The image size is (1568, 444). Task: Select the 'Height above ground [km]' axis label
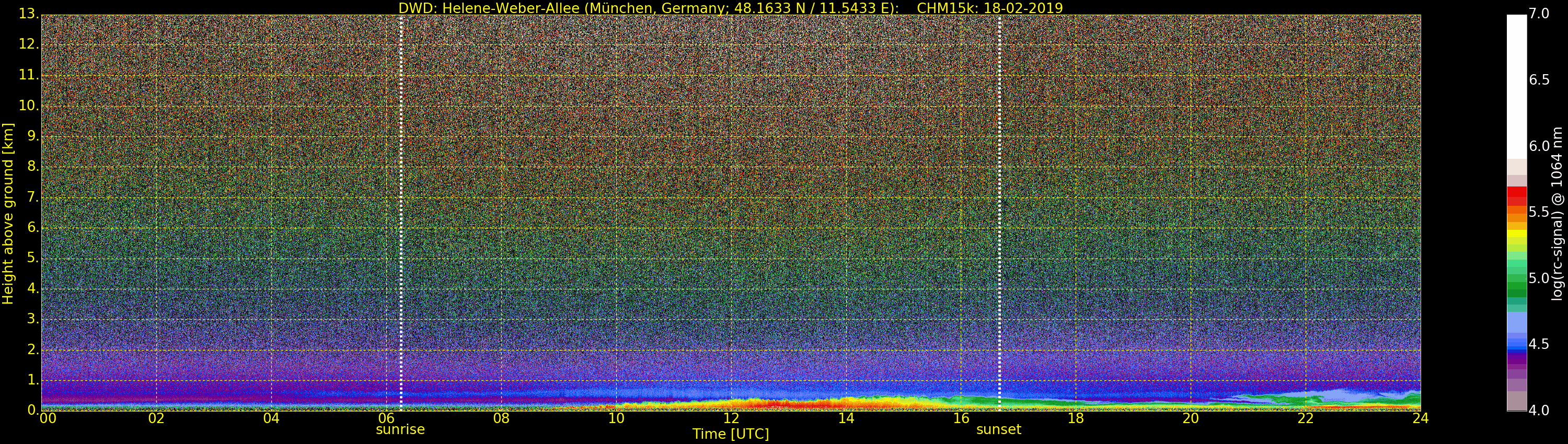point(8,214)
